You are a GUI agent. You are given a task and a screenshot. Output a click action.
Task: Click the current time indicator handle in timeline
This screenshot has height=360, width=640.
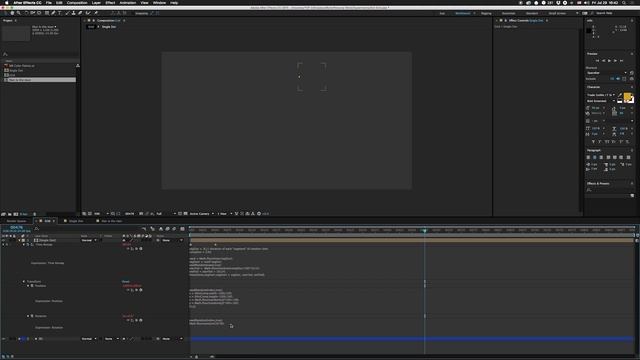click(424, 231)
